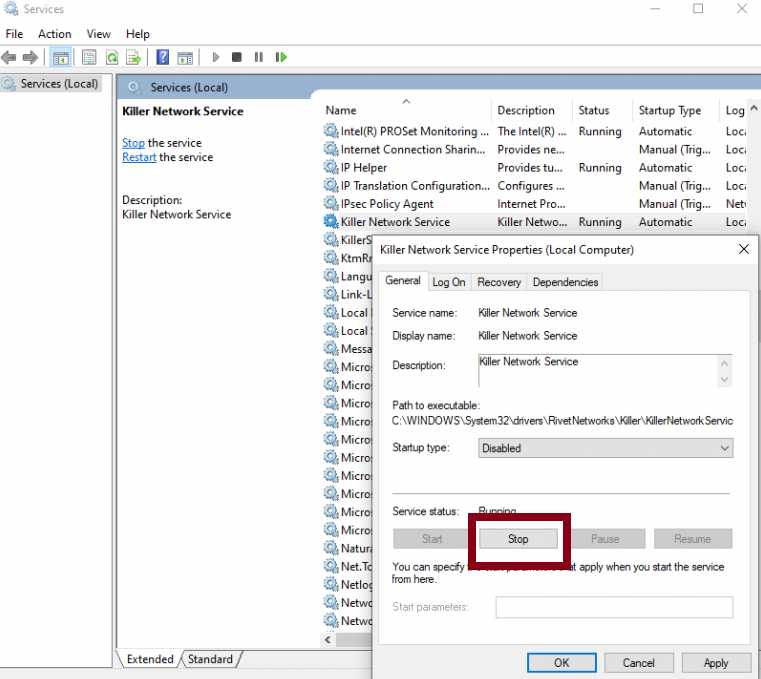Screen dimensions: 761x679
Task: Click the description box scroll up arrow
Action: [x=725, y=363]
